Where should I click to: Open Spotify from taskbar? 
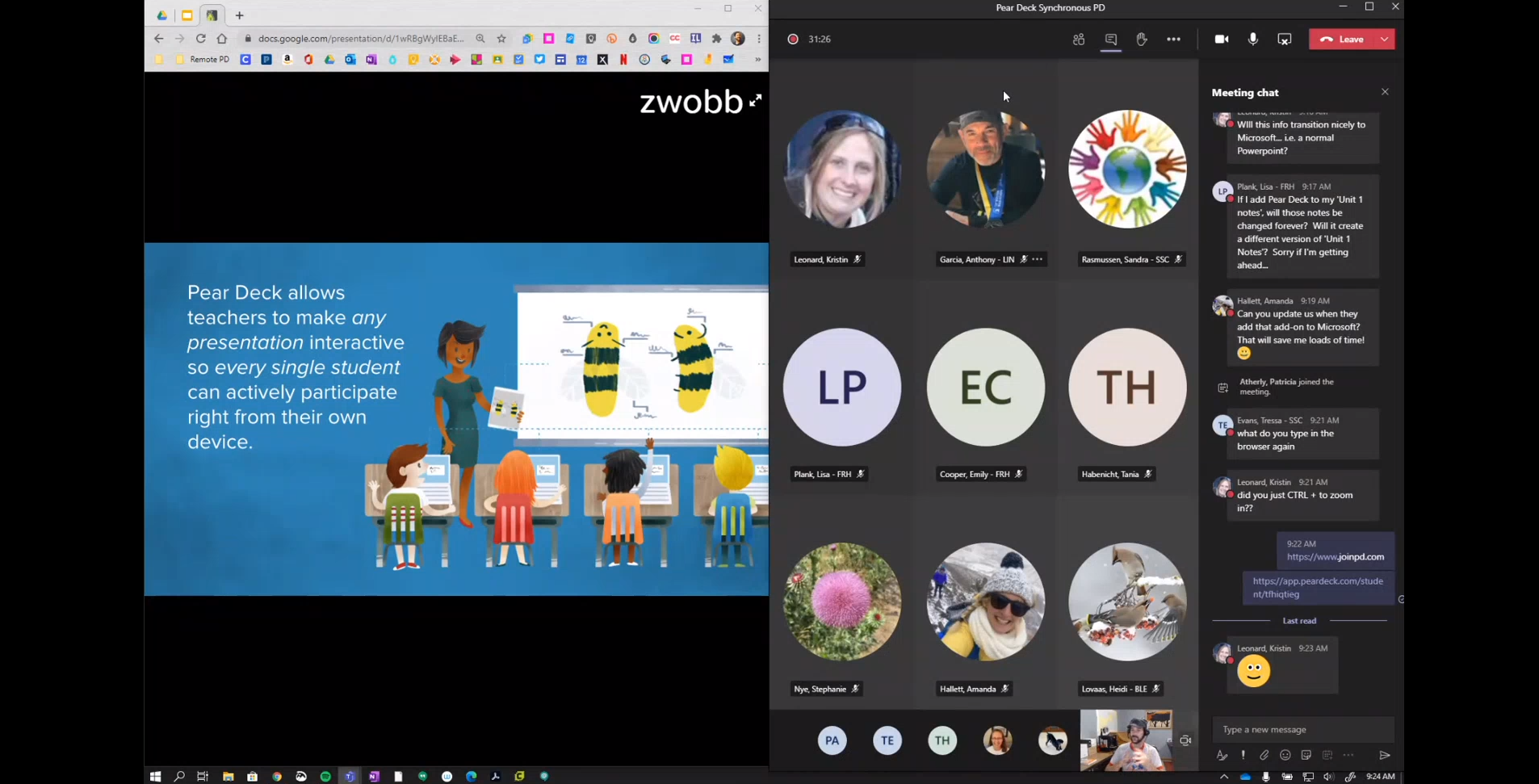click(x=325, y=776)
